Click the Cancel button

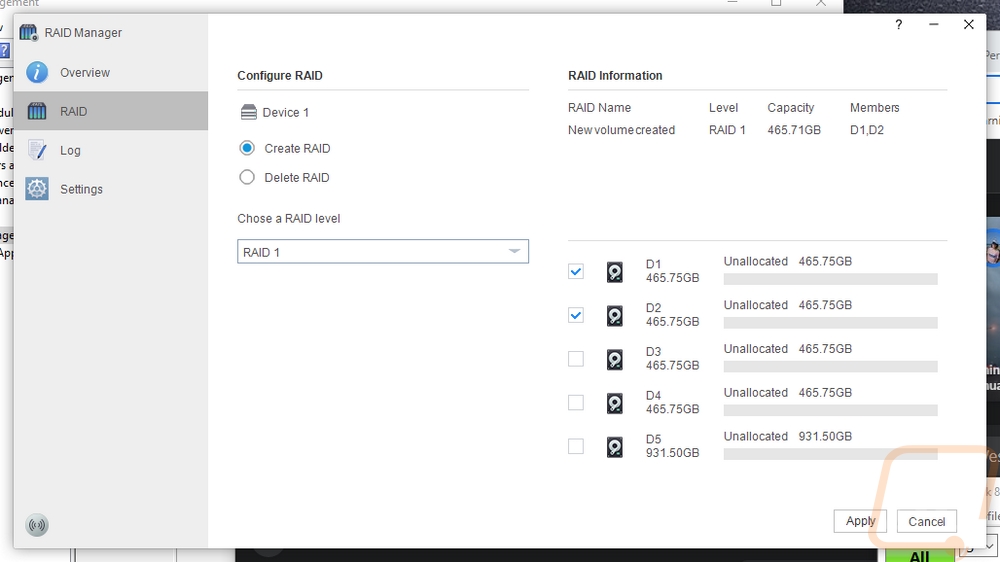(x=927, y=521)
